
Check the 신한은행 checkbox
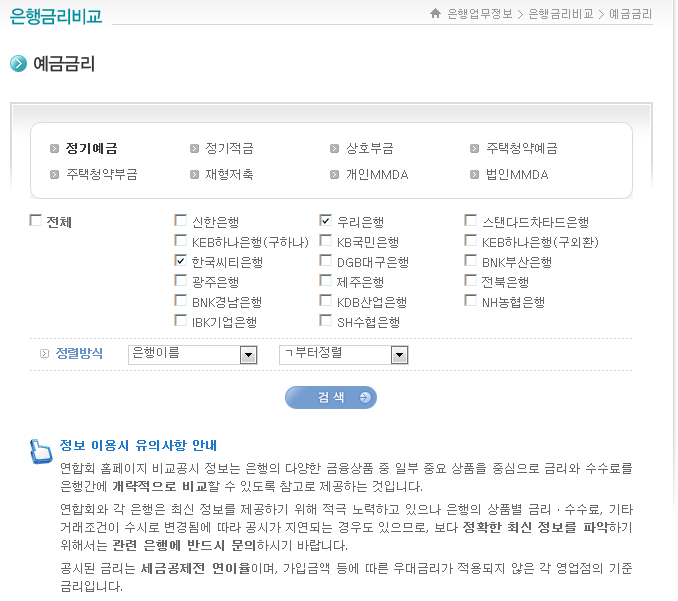coord(180,221)
